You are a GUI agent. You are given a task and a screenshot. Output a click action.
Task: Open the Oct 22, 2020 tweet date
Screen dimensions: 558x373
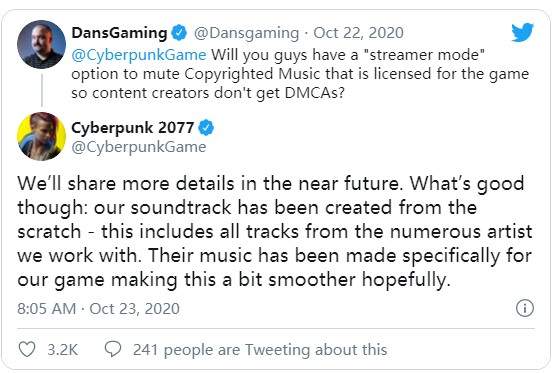(x=358, y=33)
